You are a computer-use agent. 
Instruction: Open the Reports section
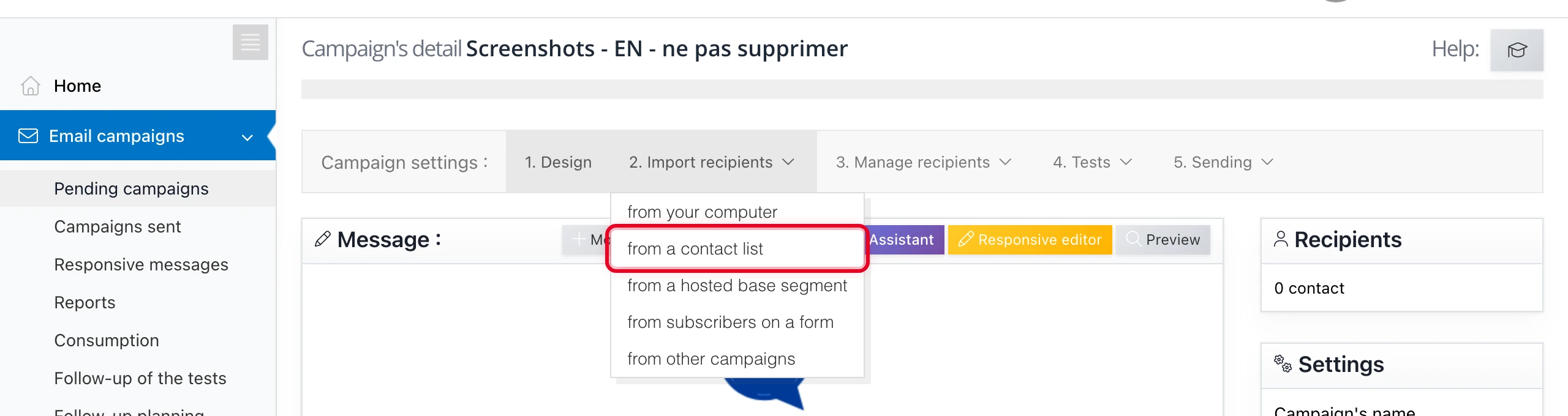85,302
